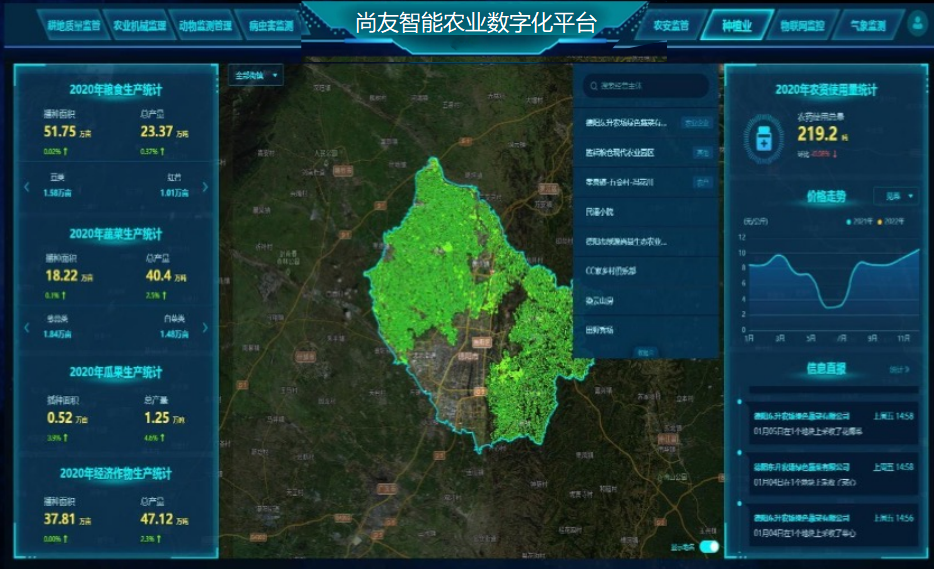The height and width of the screenshot is (569, 934).
Task: Click the fruit total output value 1.25
Action: coord(157,418)
